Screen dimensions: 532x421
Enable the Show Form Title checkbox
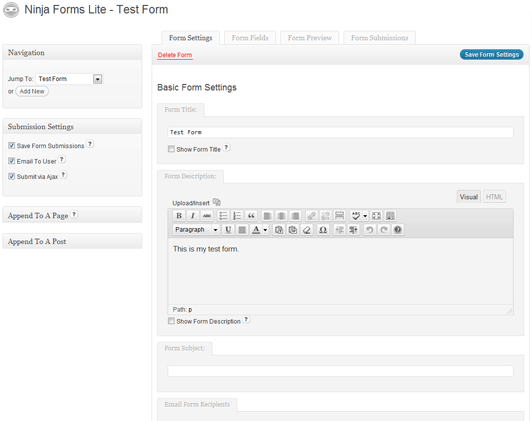tap(171, 149)
